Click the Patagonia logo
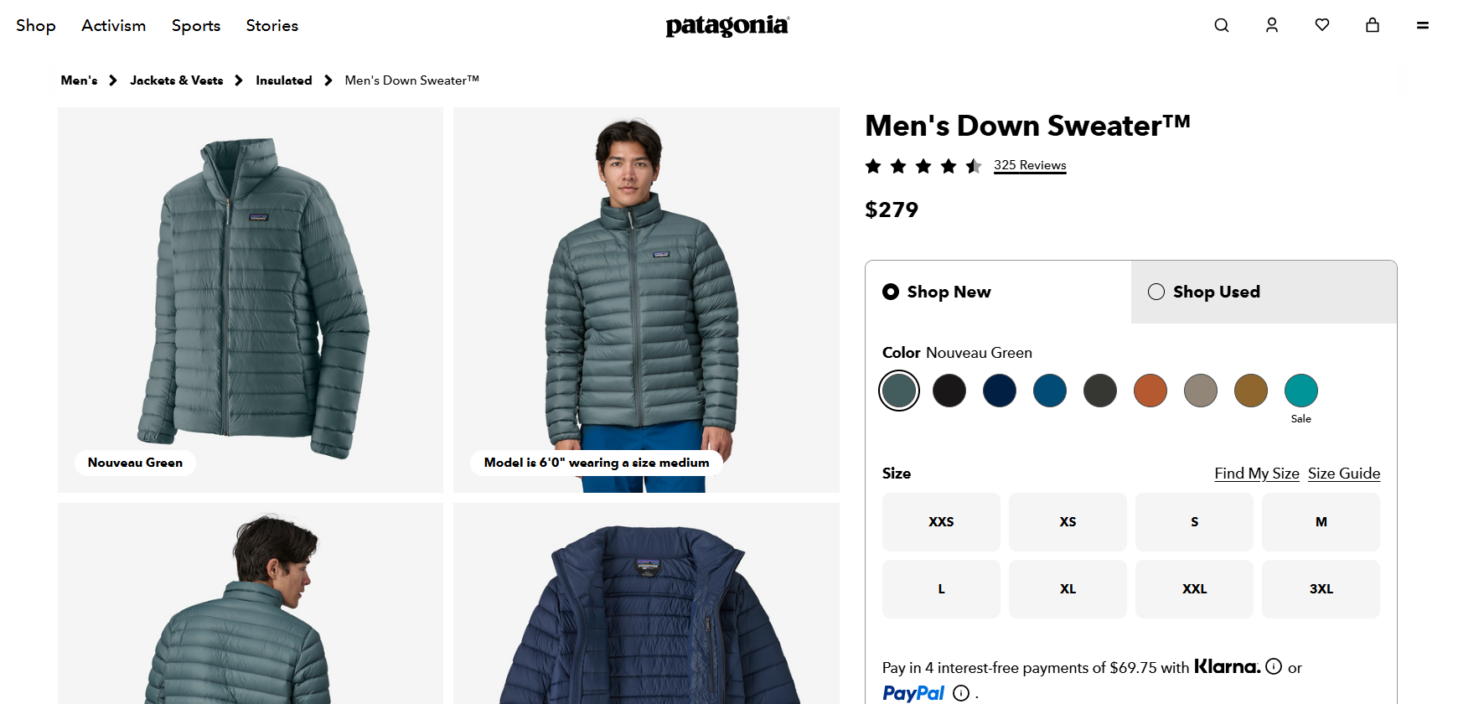1484x704 pixels. pos(727,25)
